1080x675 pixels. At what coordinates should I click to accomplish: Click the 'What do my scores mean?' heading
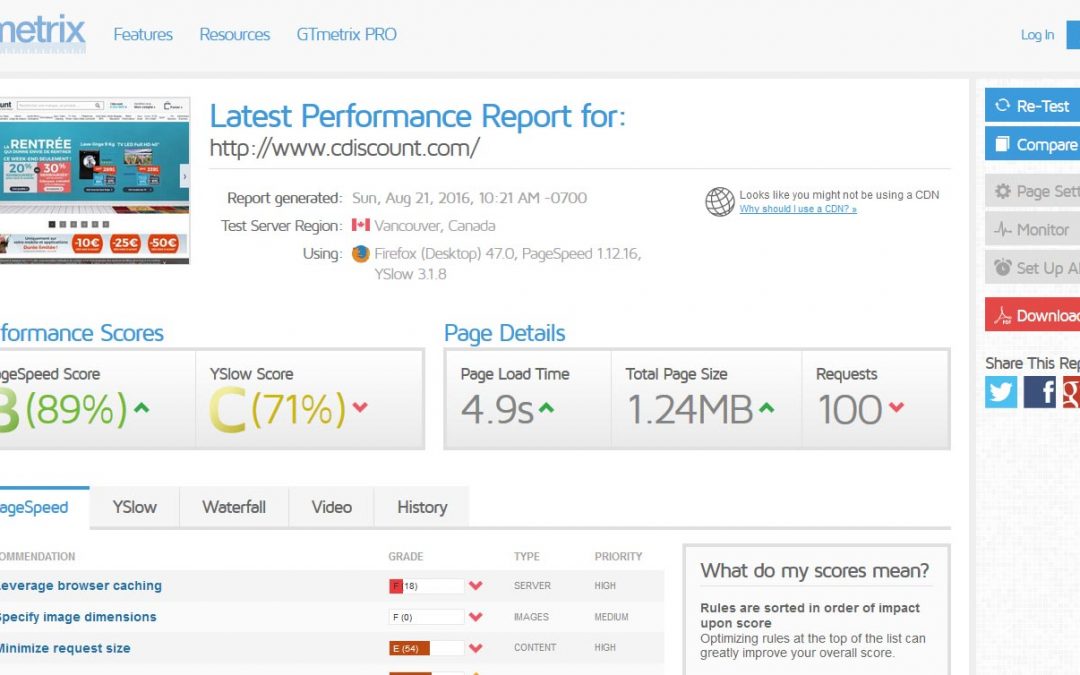point(815,570)
